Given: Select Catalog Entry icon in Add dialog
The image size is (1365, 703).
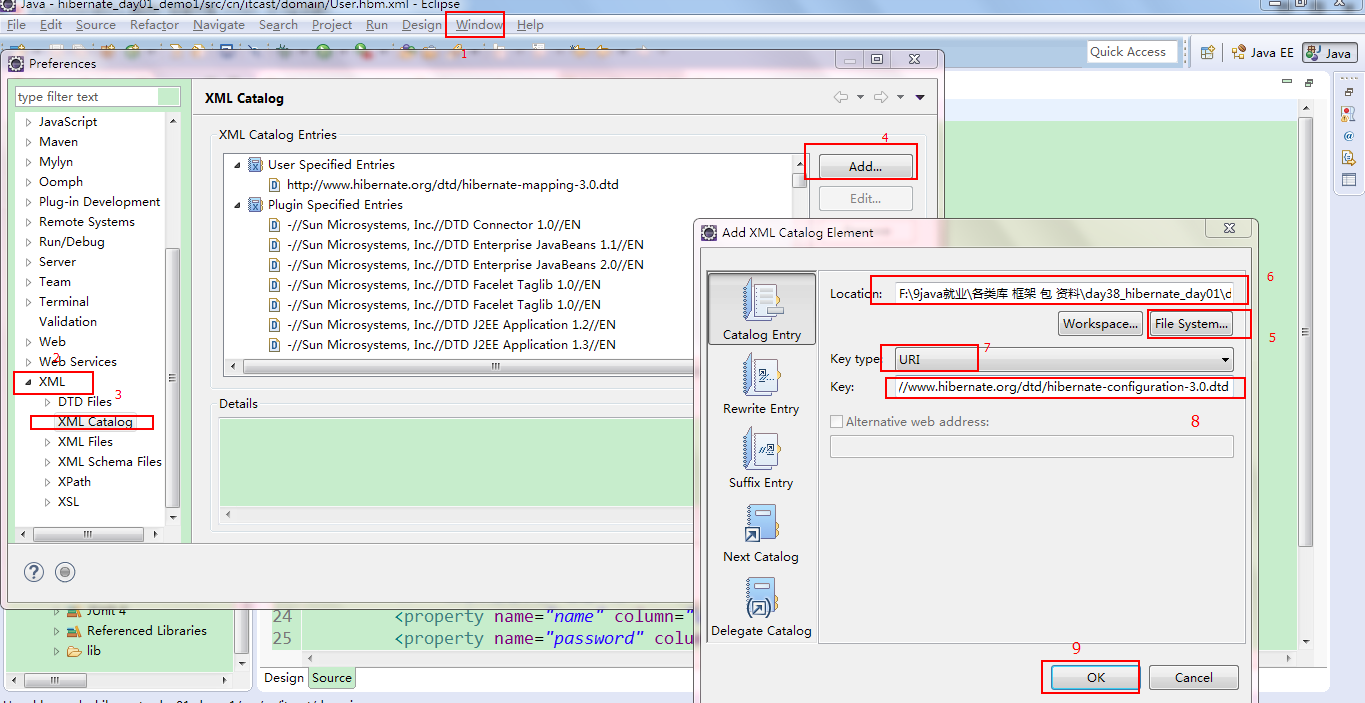Looking at the screenshot, I should (x=761, y=300).
